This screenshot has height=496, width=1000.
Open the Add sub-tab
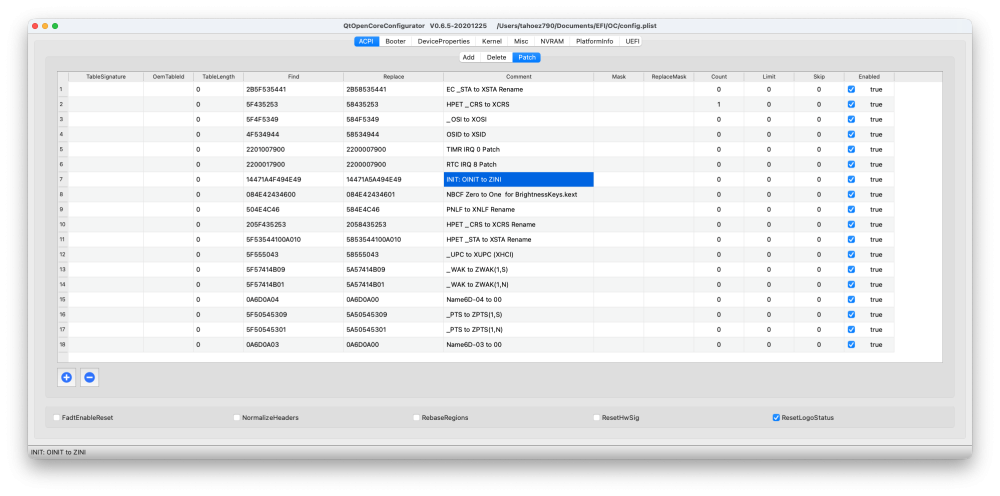click(x=468, y=57)
